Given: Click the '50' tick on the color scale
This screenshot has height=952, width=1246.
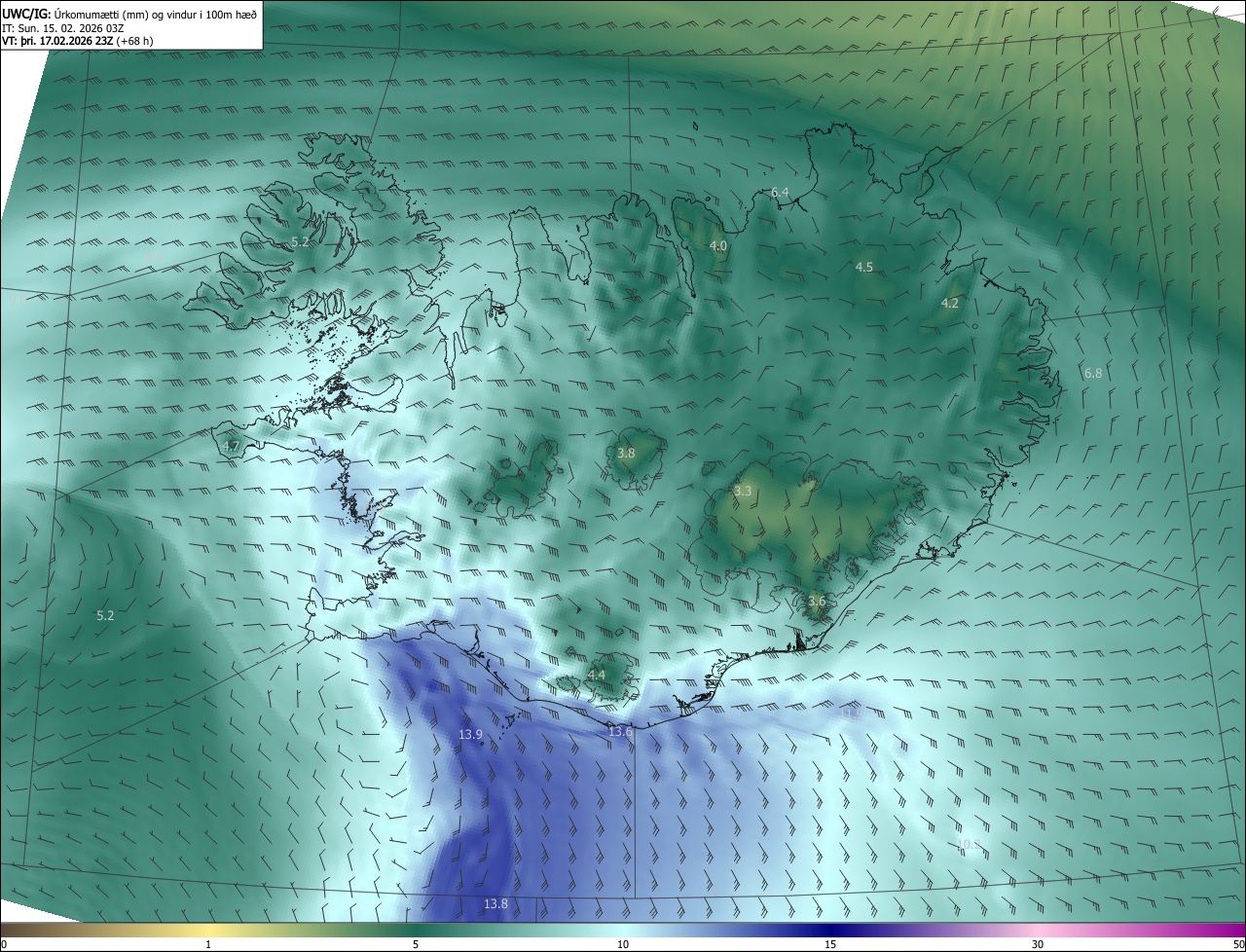Looking at the screenshot, I should [x=1238, y=944].
